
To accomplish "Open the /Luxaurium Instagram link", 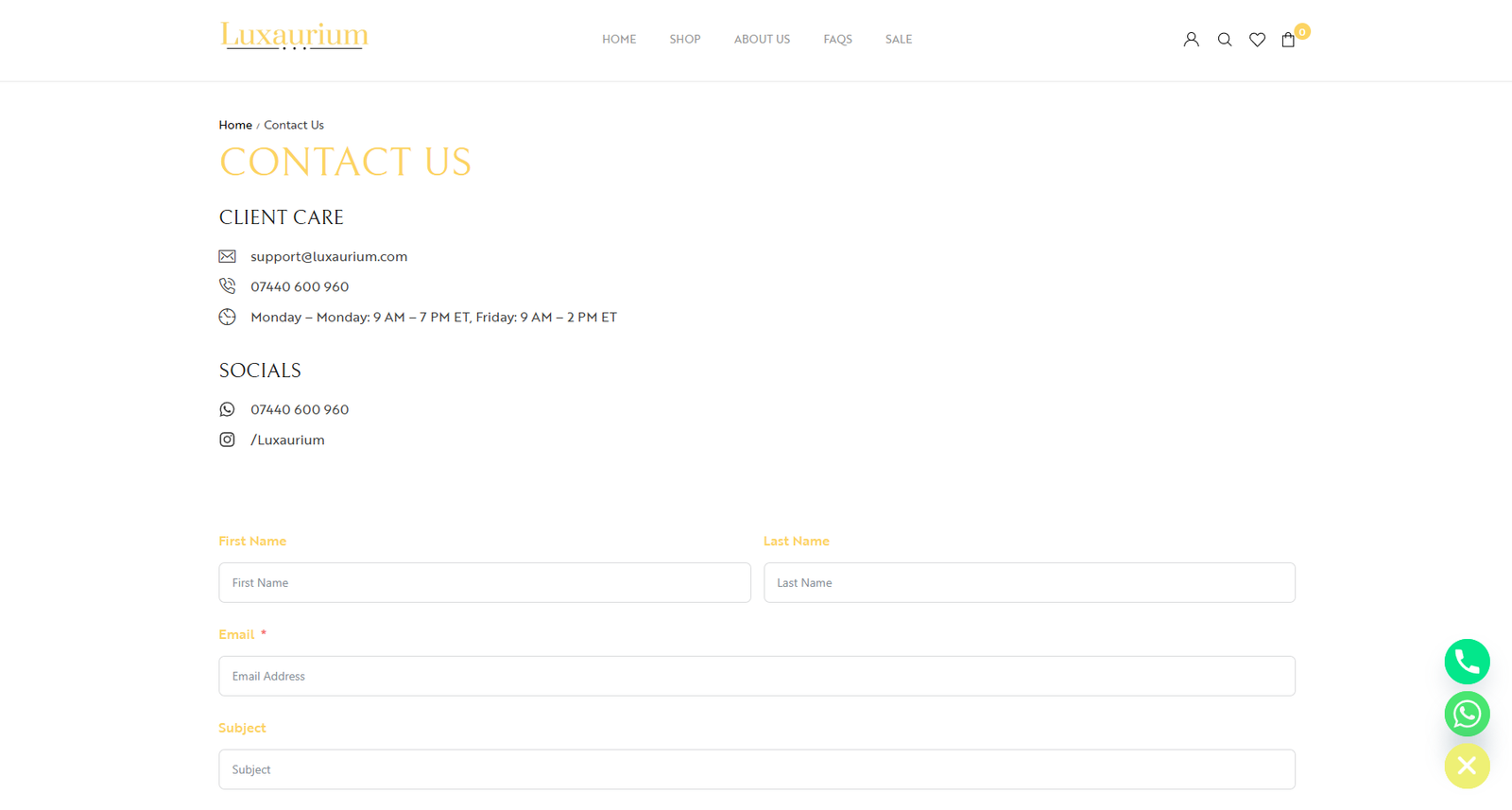I will click(x=287, y=439).
